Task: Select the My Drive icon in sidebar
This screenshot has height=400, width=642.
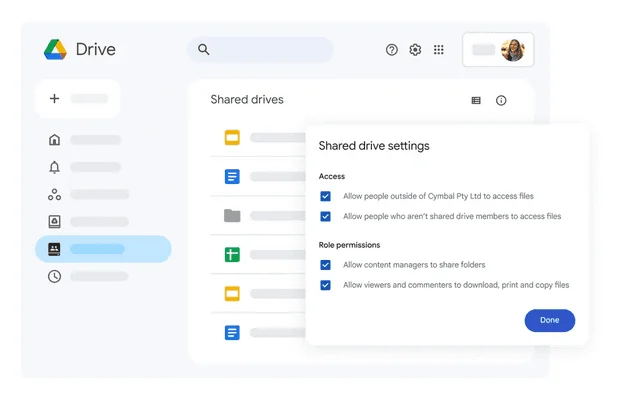Action: click(54, 221)
